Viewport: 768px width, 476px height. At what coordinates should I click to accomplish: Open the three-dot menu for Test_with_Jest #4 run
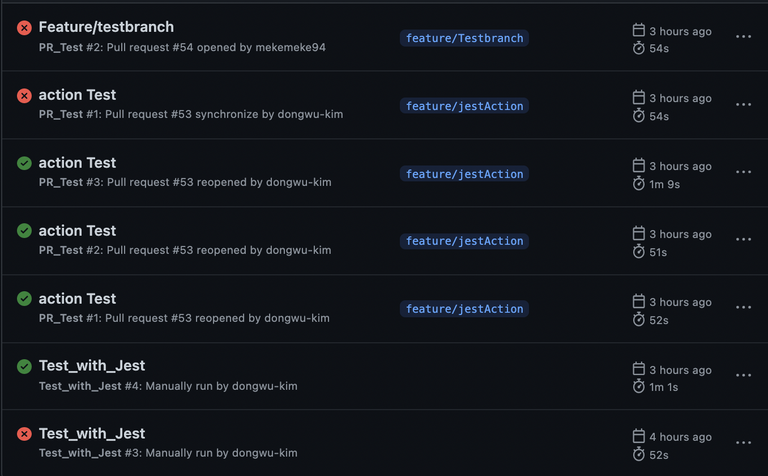(x=743, y=375)
